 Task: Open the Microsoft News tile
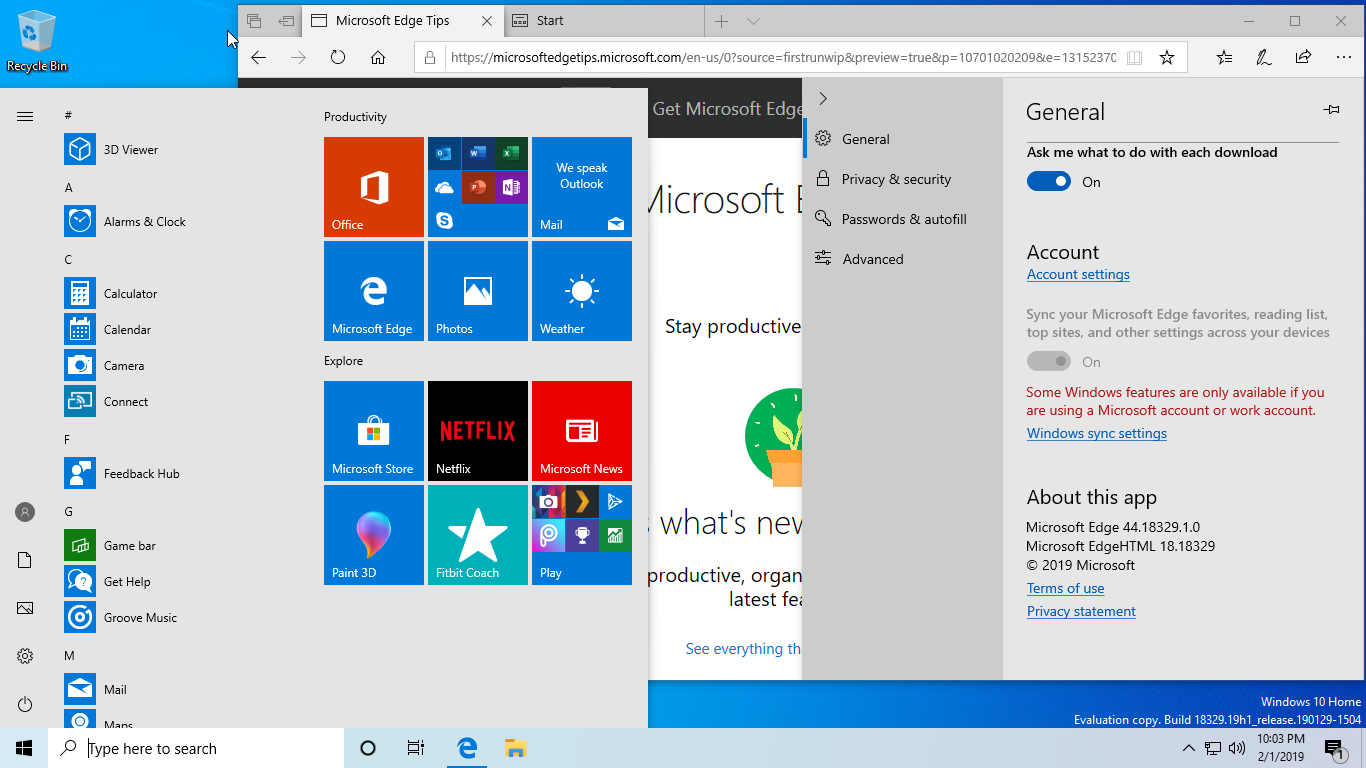582,431
